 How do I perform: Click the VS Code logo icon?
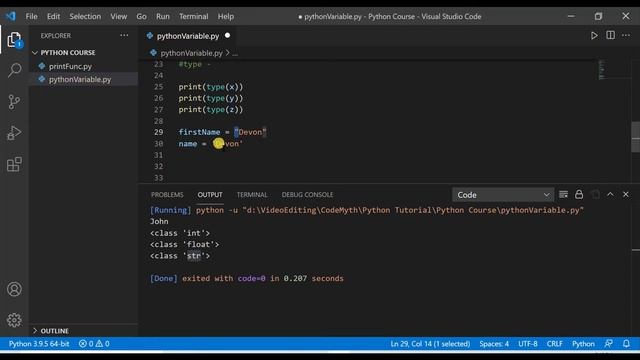(x=11, y=16)
